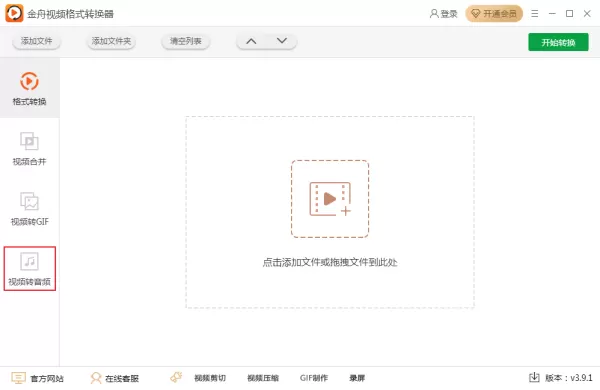Start conversion with 开始转换 button
This screenshot has height=390, width=600.
click(558, 42)
